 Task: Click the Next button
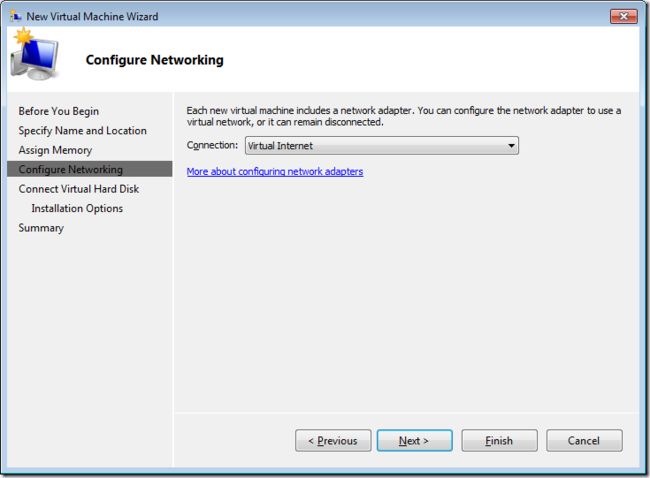[x=414, y=440]
